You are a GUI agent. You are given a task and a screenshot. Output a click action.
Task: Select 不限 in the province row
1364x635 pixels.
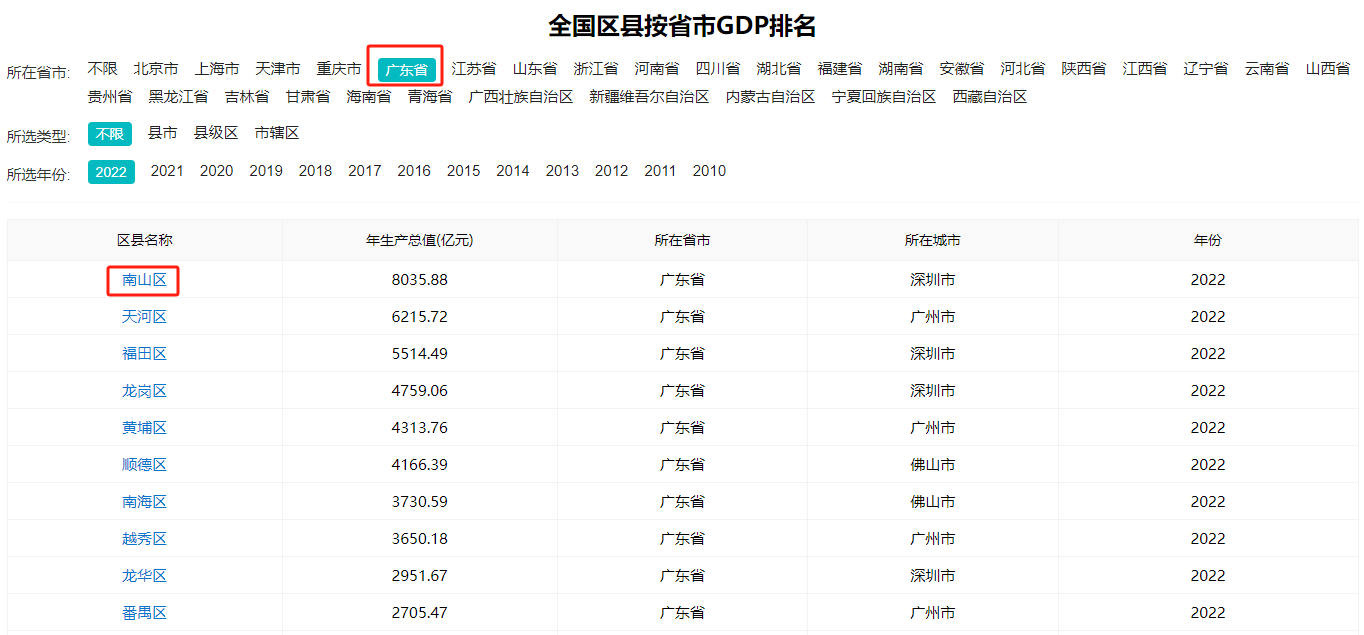pos(102,69)
